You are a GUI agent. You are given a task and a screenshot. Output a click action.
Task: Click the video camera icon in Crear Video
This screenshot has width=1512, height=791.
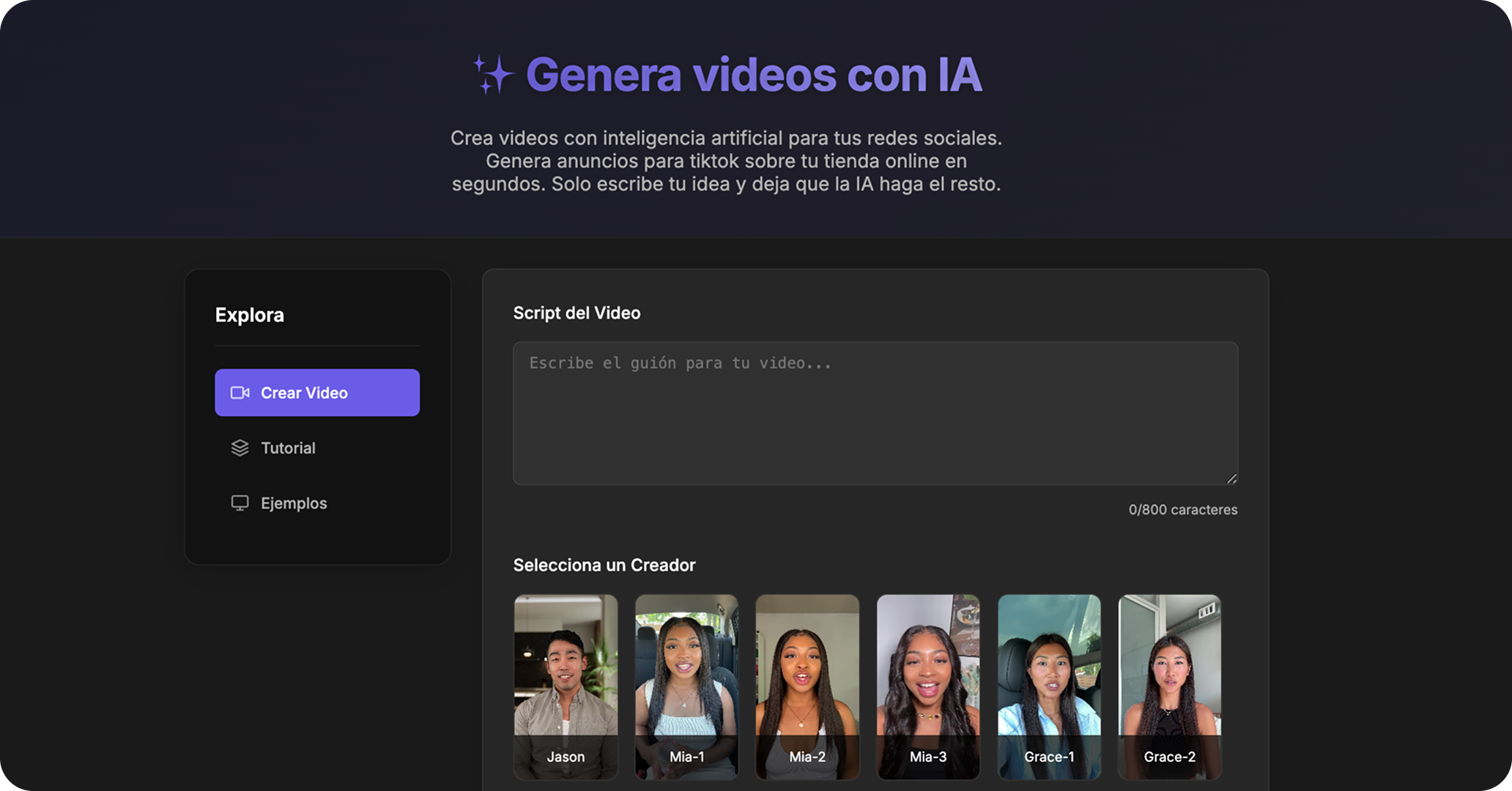coord(240,393)
